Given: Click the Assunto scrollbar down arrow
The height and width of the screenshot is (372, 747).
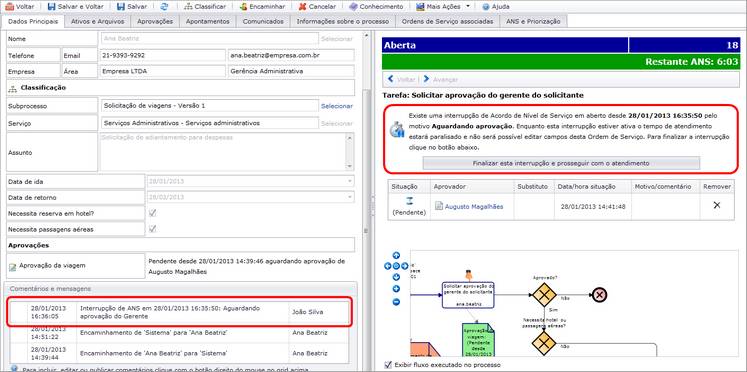Looking at the screenshot, I should 350,166.
